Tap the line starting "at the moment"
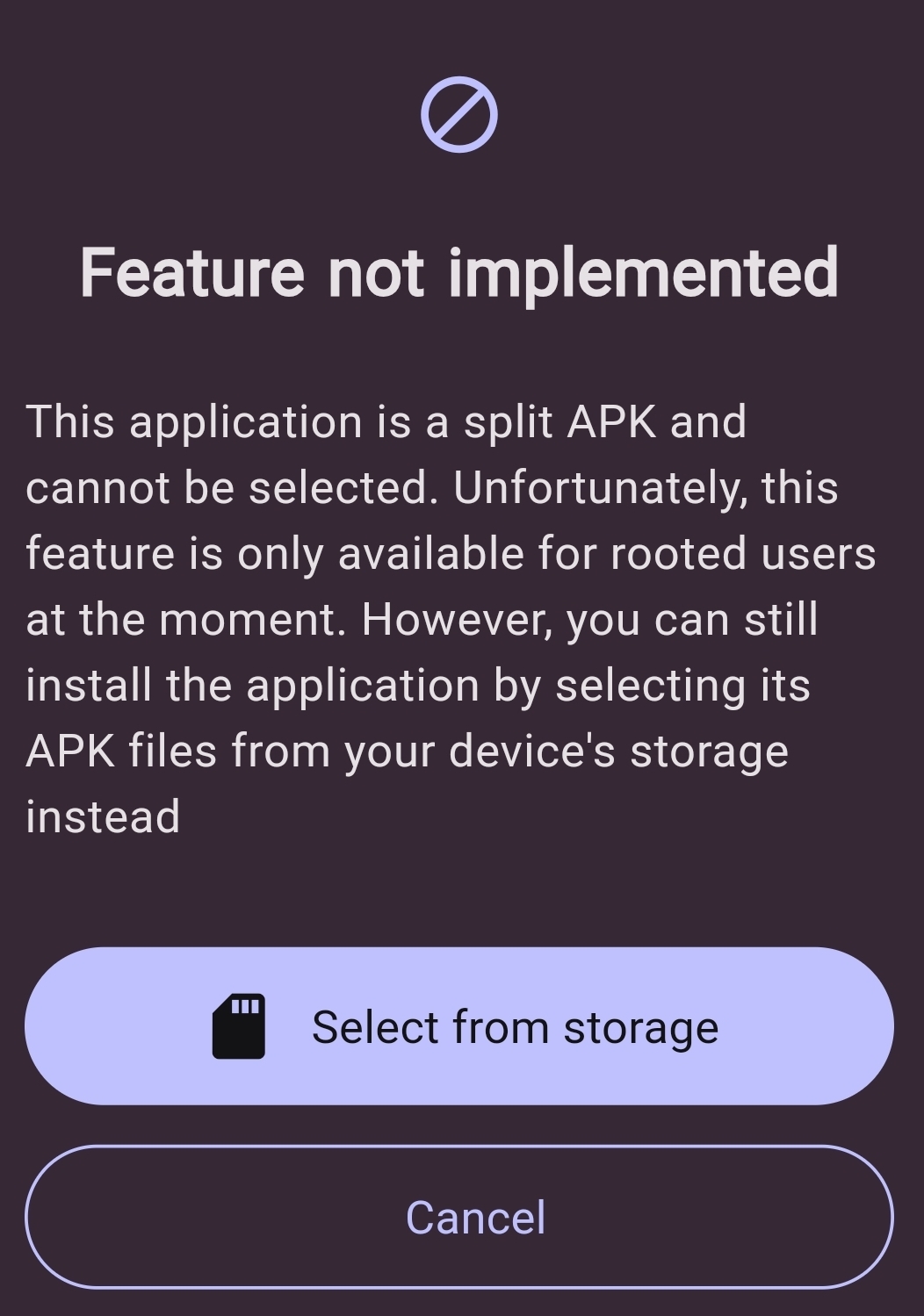This screenshot has width=924, height=1316. tap(422, 620)
